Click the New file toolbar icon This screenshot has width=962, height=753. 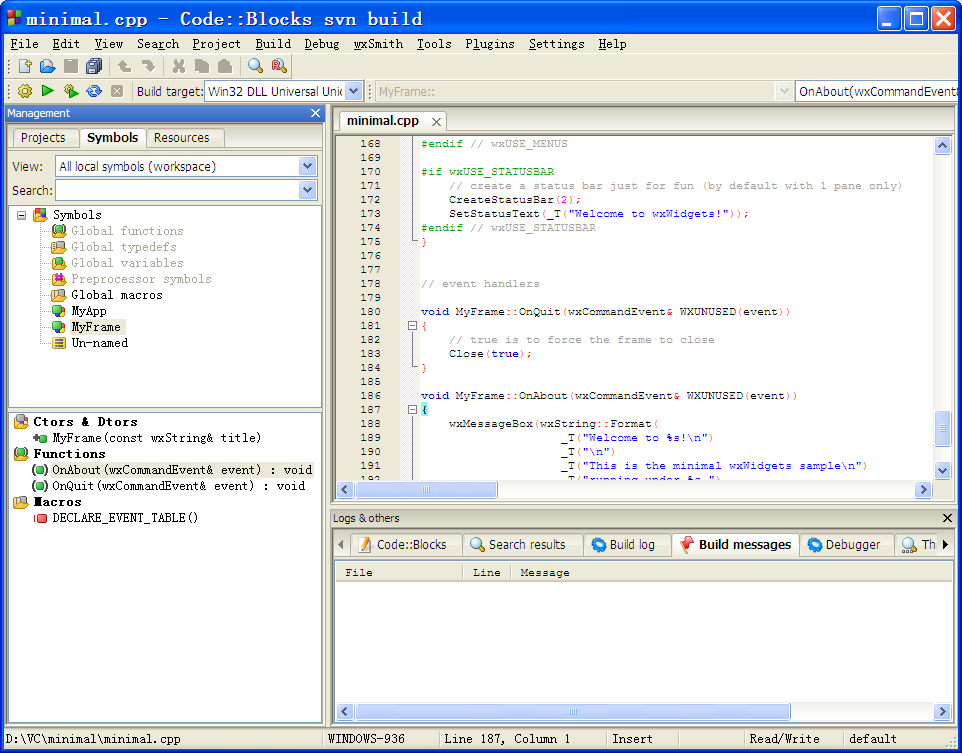25,66
